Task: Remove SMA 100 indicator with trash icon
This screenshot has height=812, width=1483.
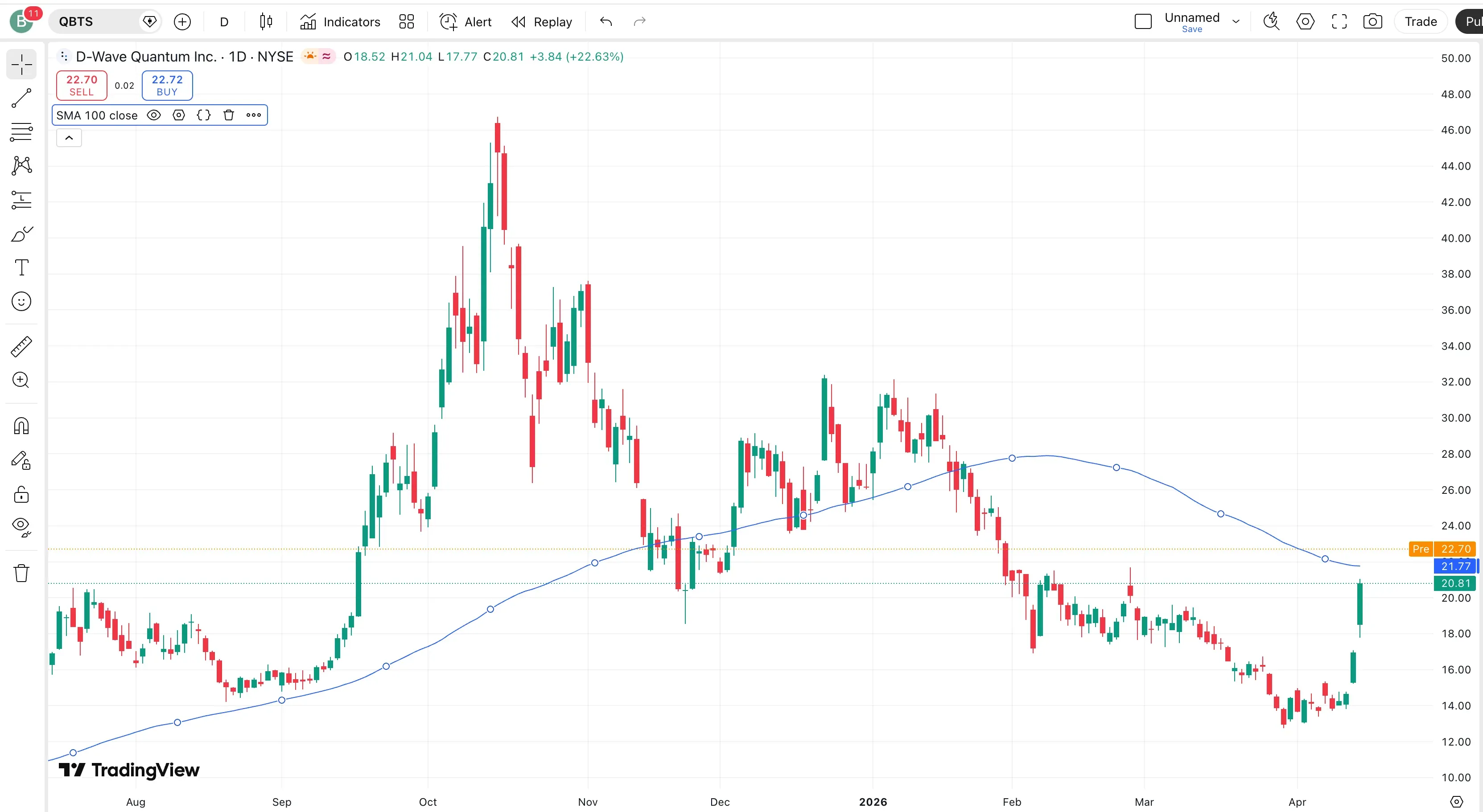Action: (x=229, y=115)
